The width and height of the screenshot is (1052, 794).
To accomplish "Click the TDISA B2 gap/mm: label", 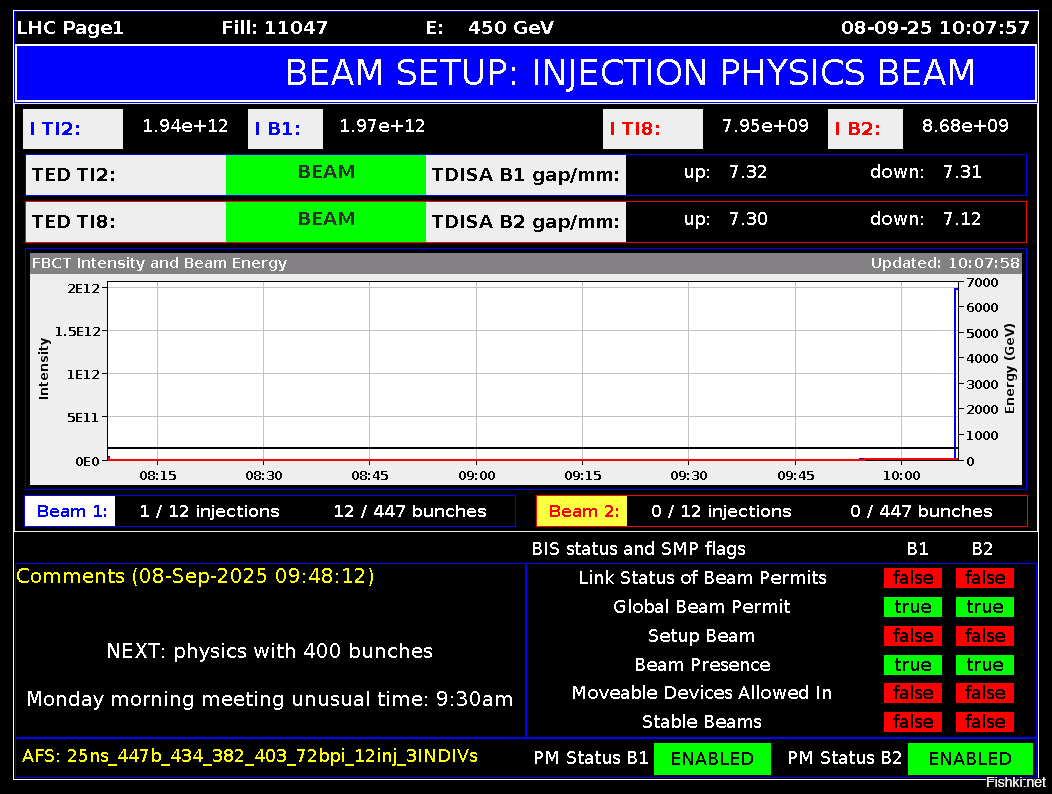I will tap(526, 222).
